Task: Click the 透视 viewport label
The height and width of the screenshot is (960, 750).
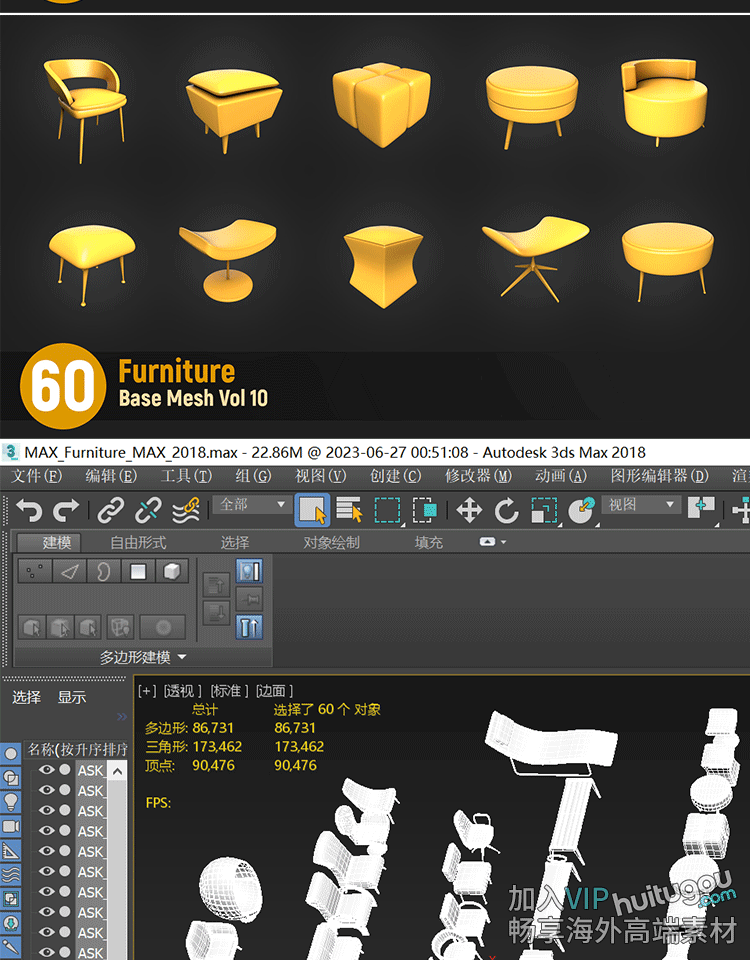Action: pos(184,690)
